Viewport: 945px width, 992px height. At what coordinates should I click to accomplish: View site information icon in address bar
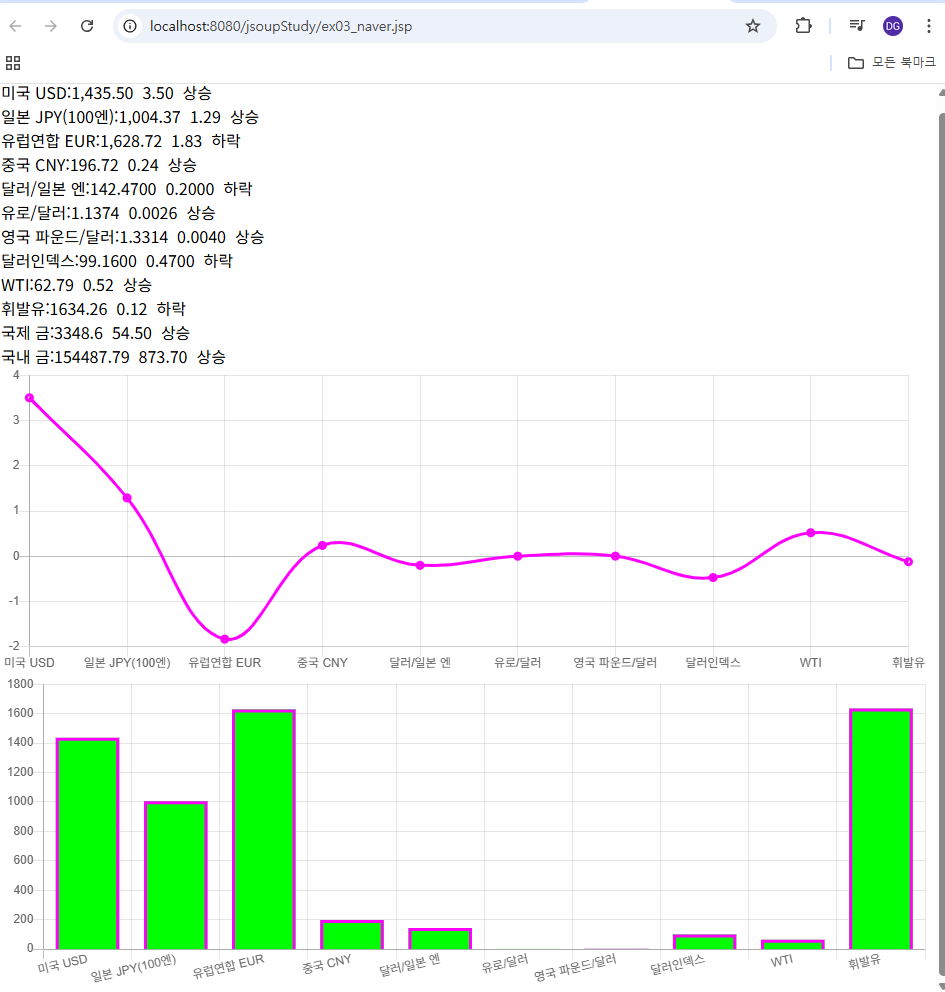pyautogui.click(x=130, y=26)
